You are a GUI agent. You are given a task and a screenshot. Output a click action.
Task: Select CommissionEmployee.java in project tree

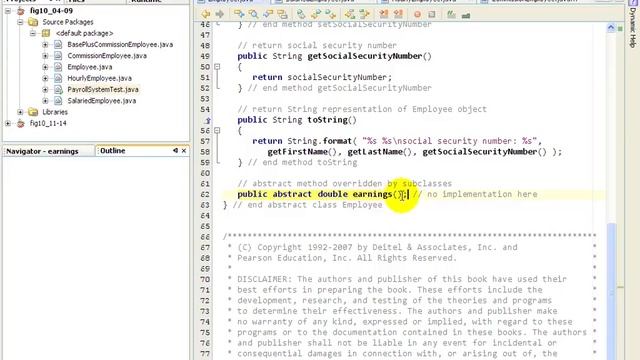[x=107, y=56]
